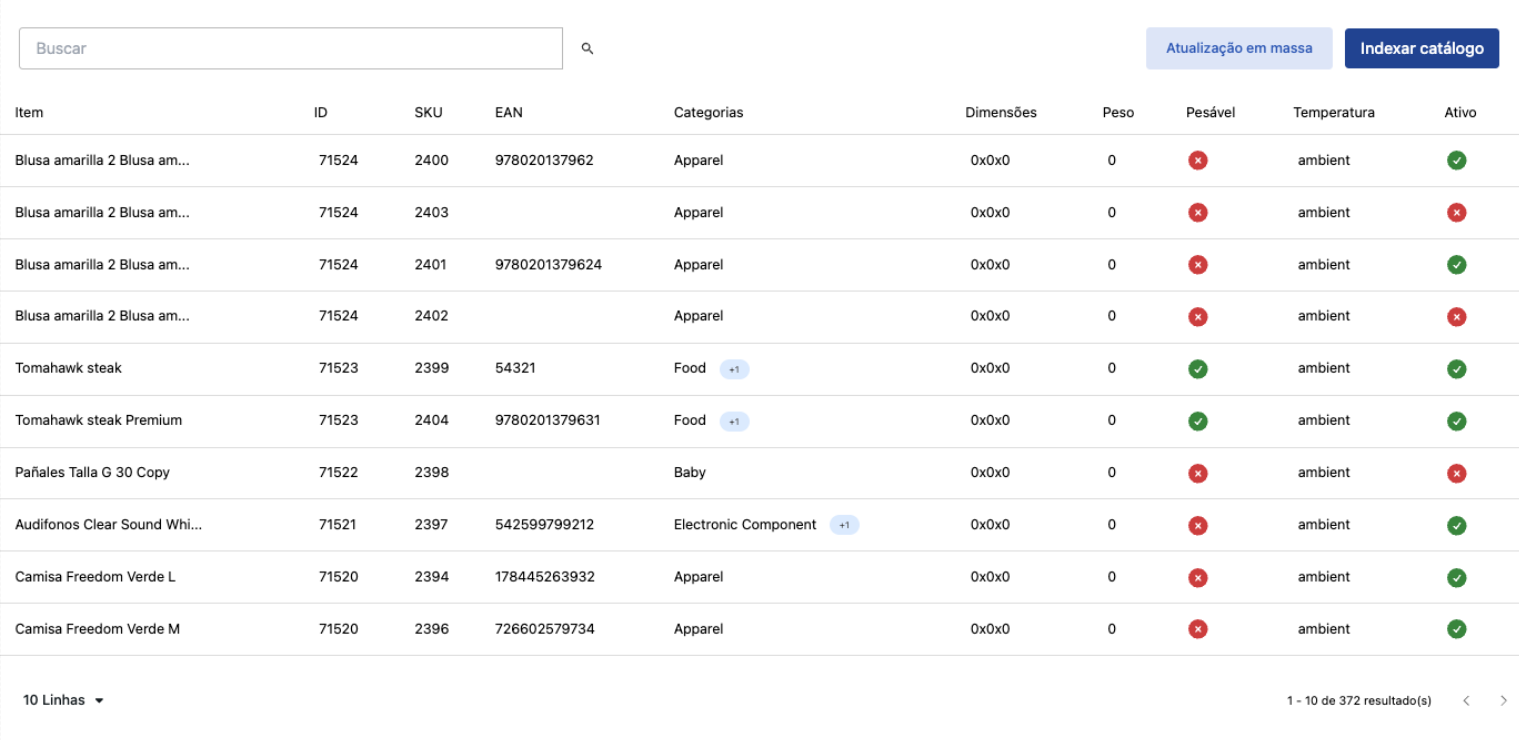Image resolution: width=1519 pixels, height=740 pixels.
Task: Click next page arrow in pagination
Action: [x=1503, y=701]
